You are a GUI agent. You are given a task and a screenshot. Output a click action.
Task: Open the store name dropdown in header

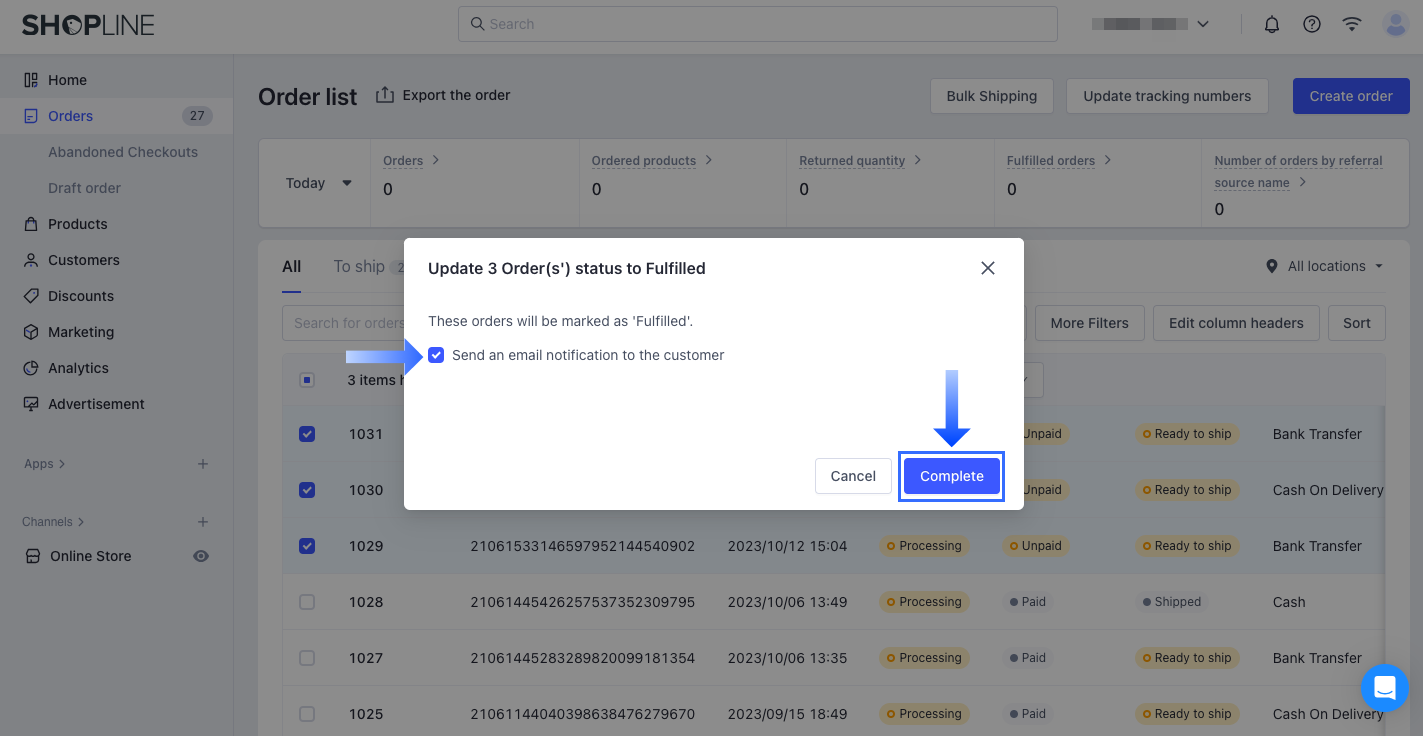(x=1150, y=24)
